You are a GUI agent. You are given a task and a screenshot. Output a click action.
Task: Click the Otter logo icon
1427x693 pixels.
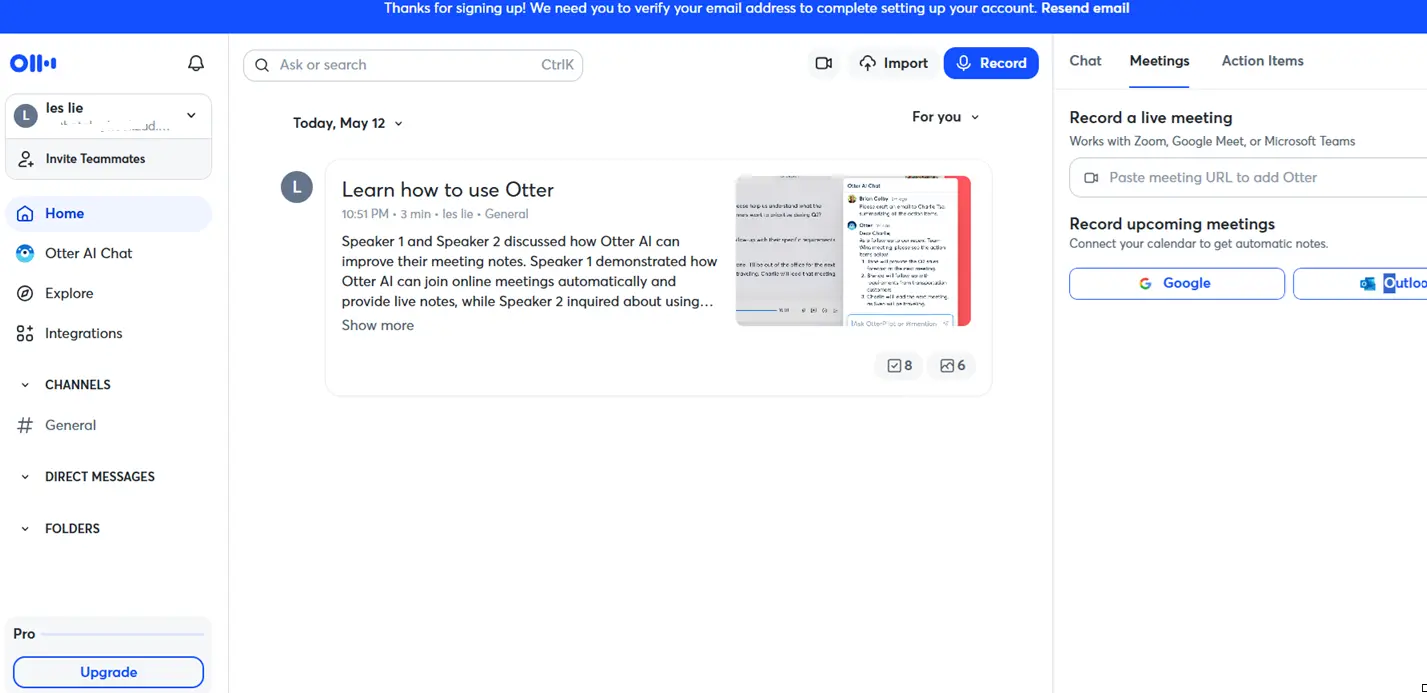point(33,63)
